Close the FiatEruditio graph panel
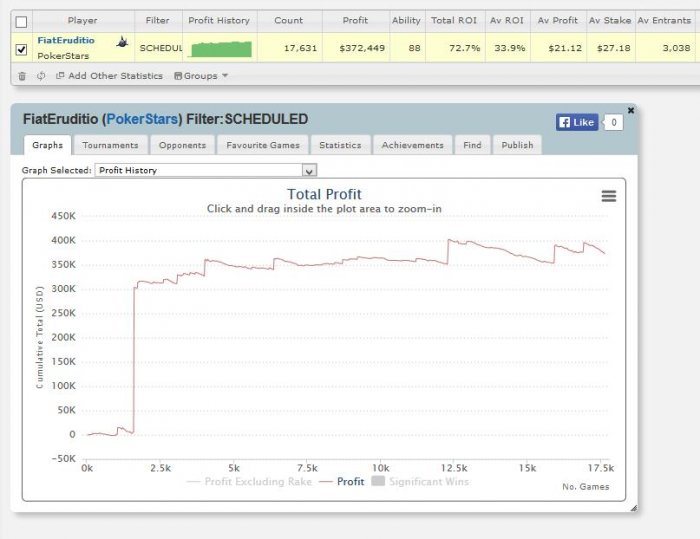 pos(631,110)
